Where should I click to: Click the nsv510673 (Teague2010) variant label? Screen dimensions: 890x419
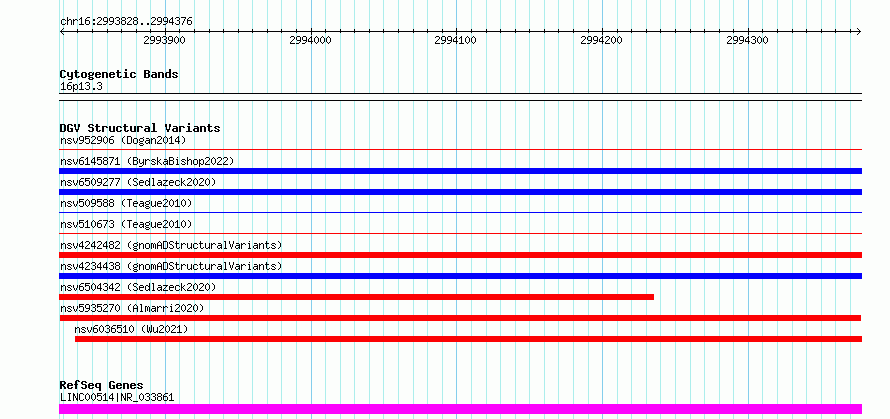coord(126,224)
